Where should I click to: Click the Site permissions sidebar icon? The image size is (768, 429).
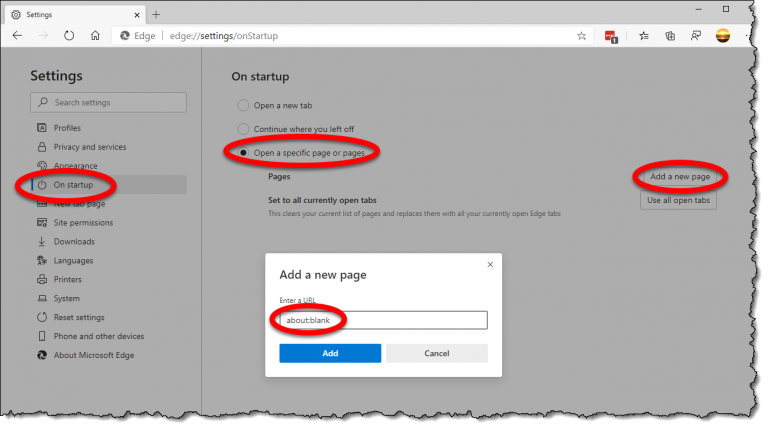pyautogui.click(x=42, y=222)
